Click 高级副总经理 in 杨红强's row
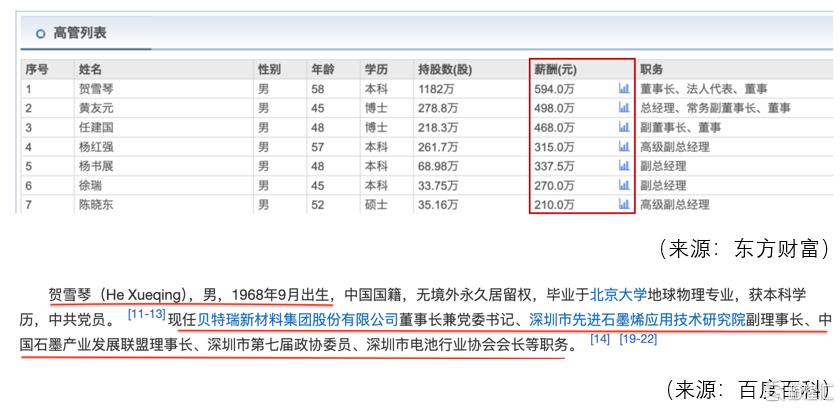 tap(674, 147)
